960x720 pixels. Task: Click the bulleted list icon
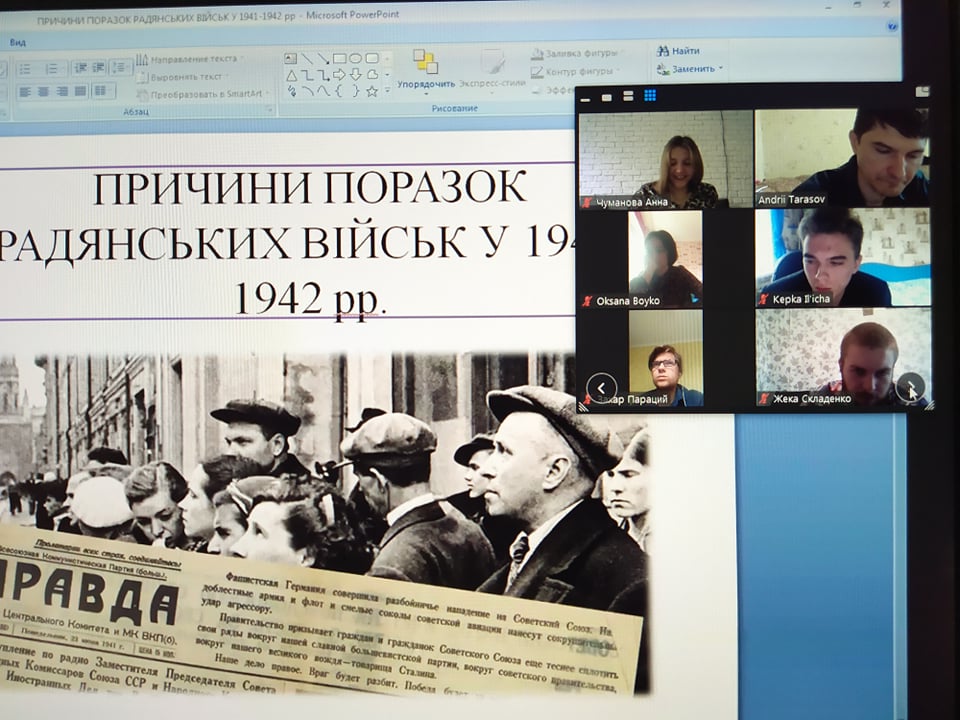(25, 69)
